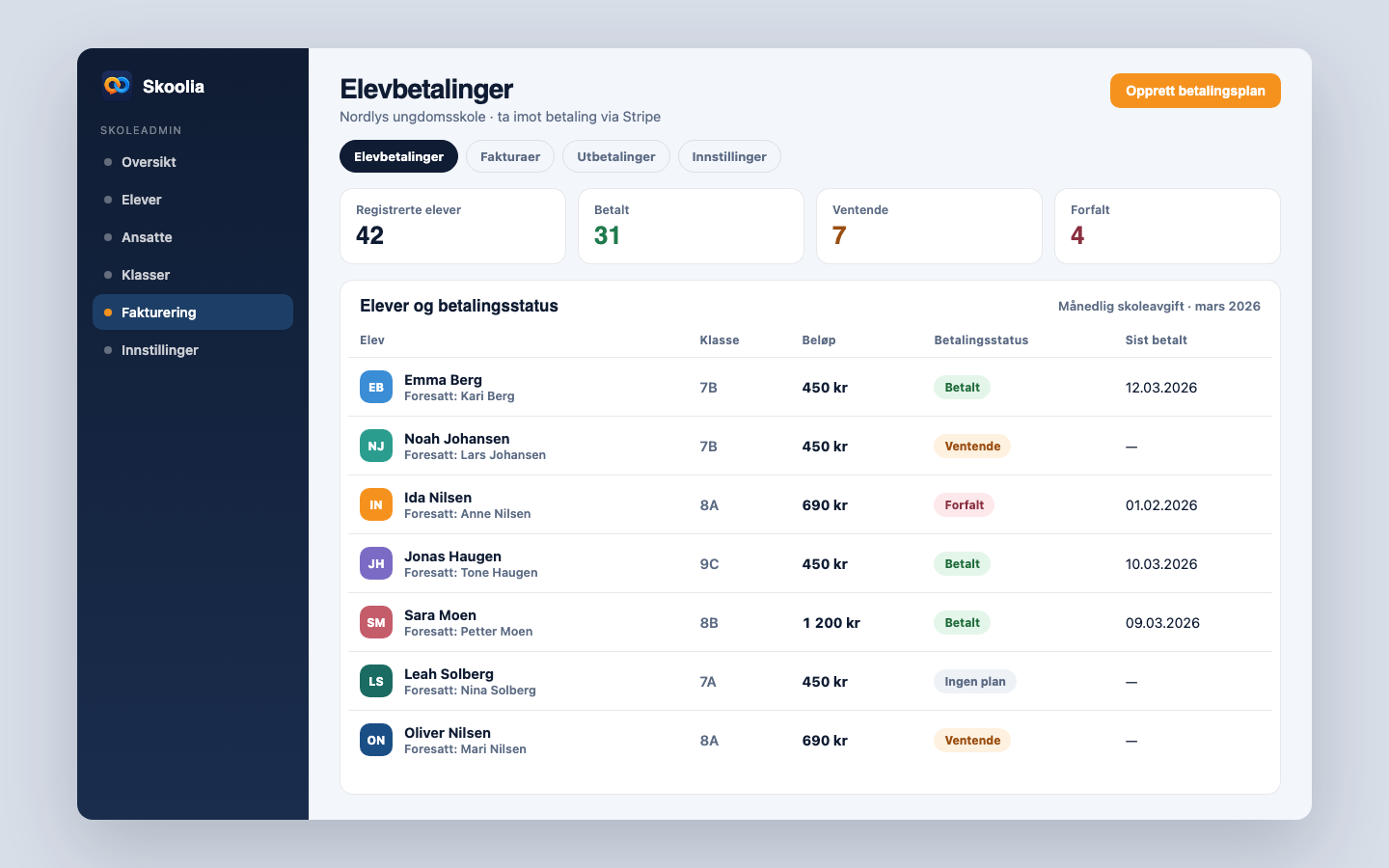Screen dimensions: 1389x868
Task: Click Leah Solberg's LS avatar
Action: point(376,681)
